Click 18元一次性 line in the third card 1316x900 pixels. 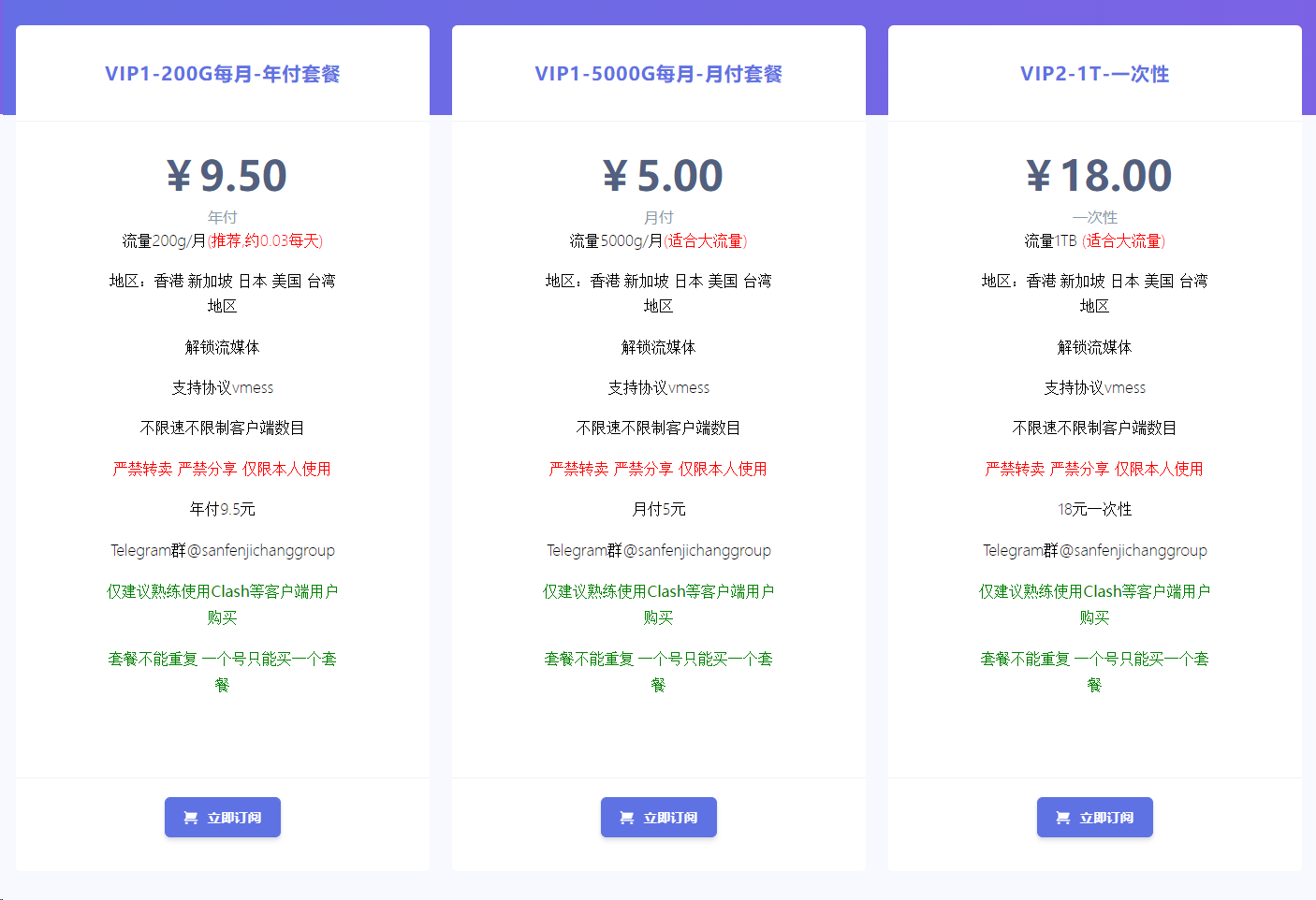tap(1095, 509)
